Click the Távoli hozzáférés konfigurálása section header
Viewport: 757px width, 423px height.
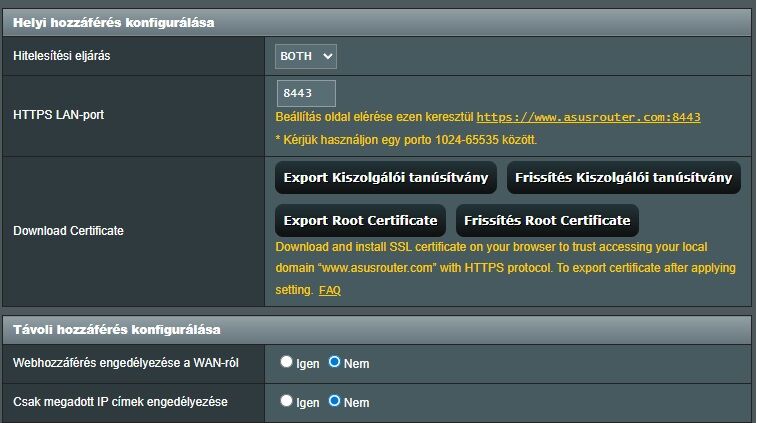coord(116,329)
